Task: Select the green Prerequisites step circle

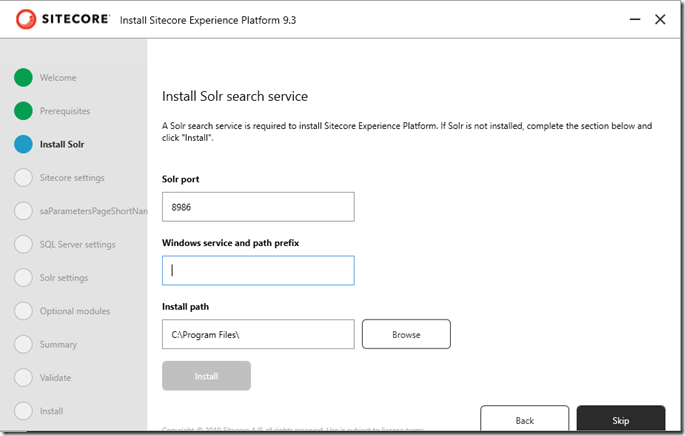Action: click(23, 111)
